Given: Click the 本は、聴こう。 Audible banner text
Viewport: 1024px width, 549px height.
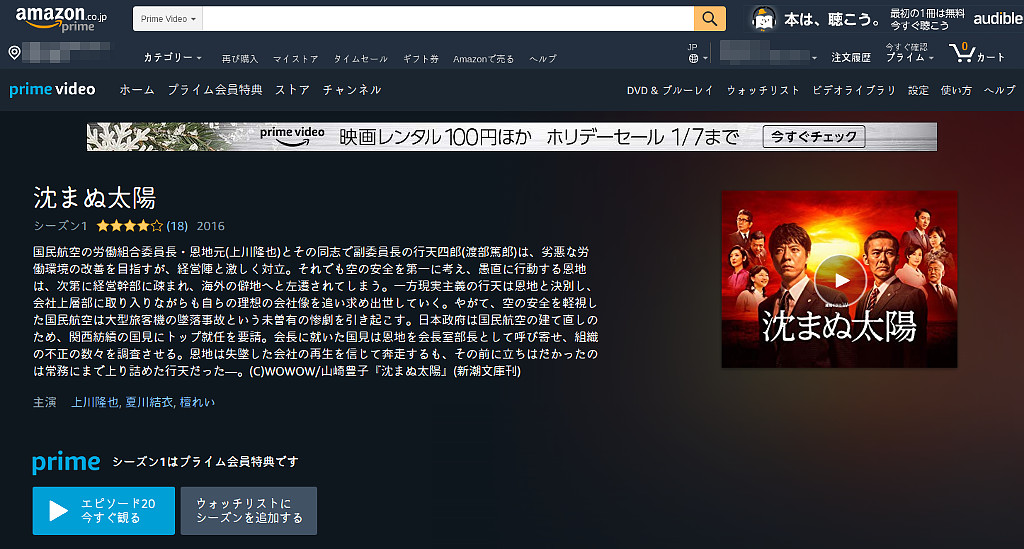Looking at the screenshot, I should pyautogui.click(x=831, y=20).
